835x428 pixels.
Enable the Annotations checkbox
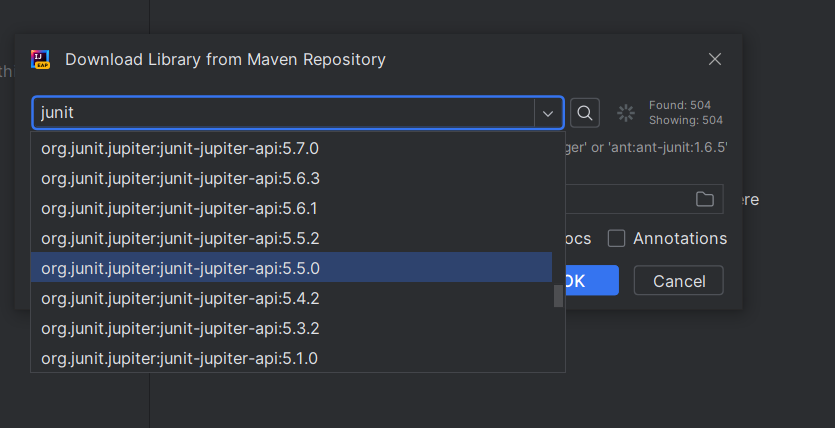click(x=616, y=238)
